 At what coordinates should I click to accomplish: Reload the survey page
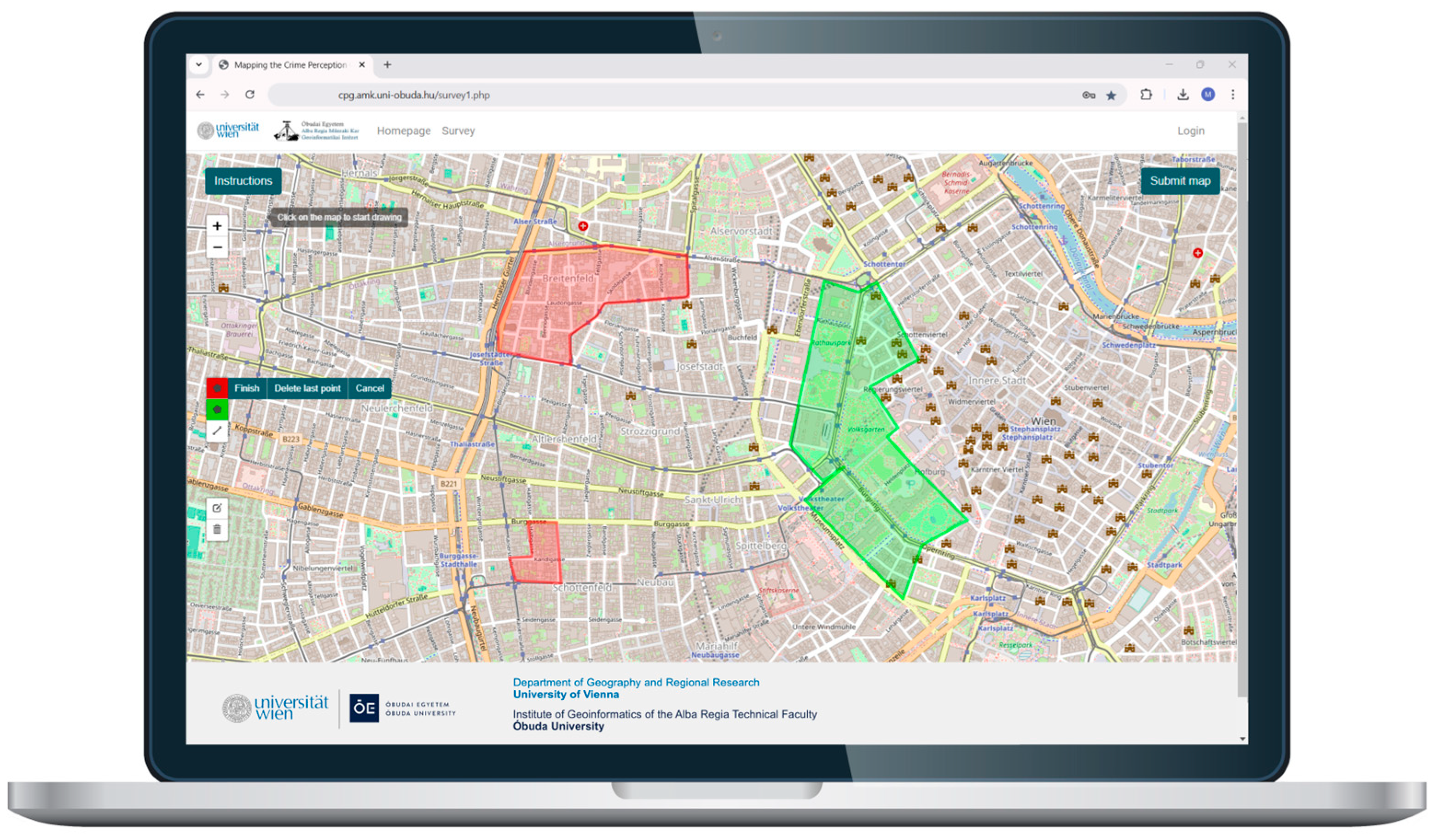(x=249, y=95)
